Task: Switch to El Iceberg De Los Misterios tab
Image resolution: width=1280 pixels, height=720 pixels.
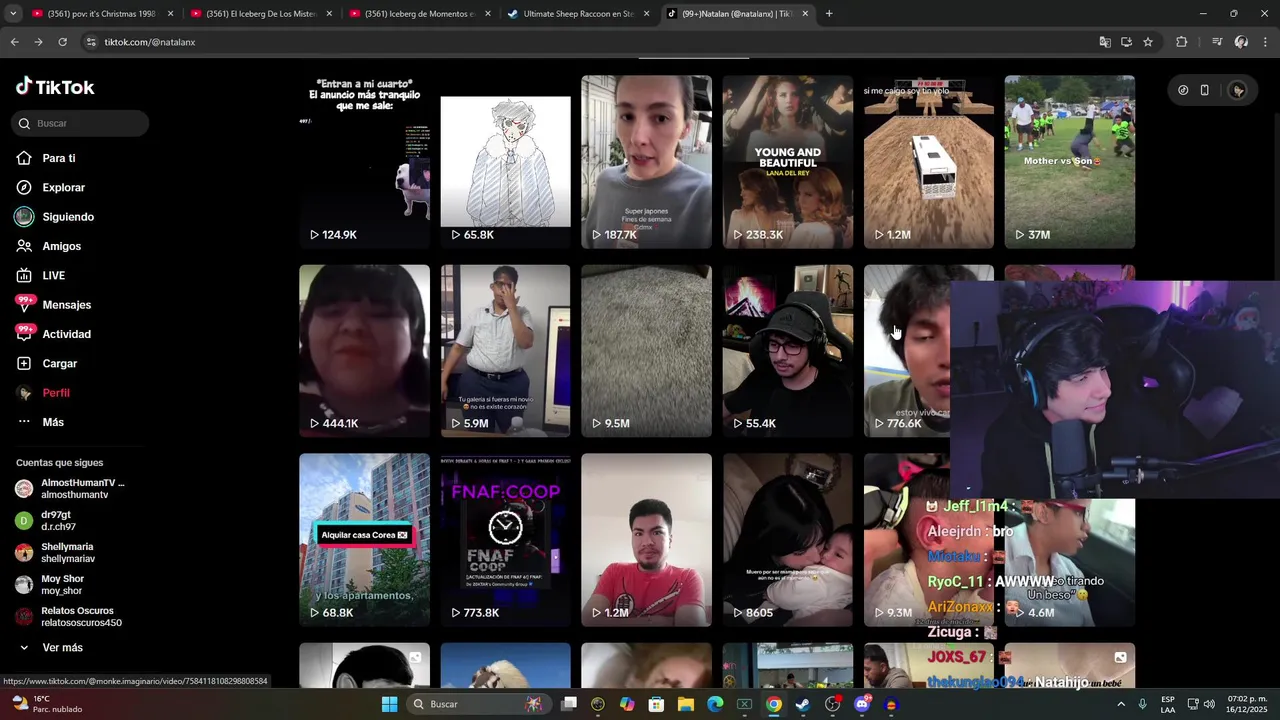Action: (260, 14)
